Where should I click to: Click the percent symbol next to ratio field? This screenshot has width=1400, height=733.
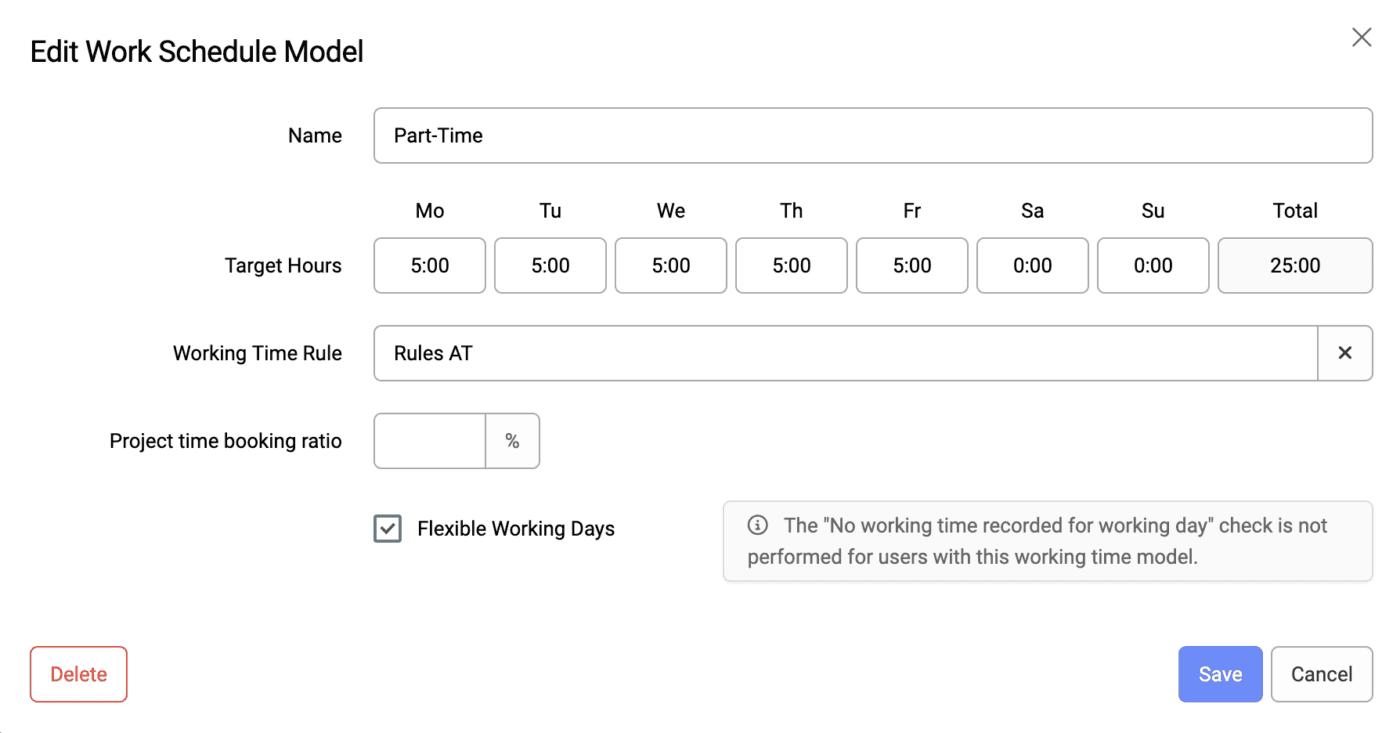pos(513,440)
